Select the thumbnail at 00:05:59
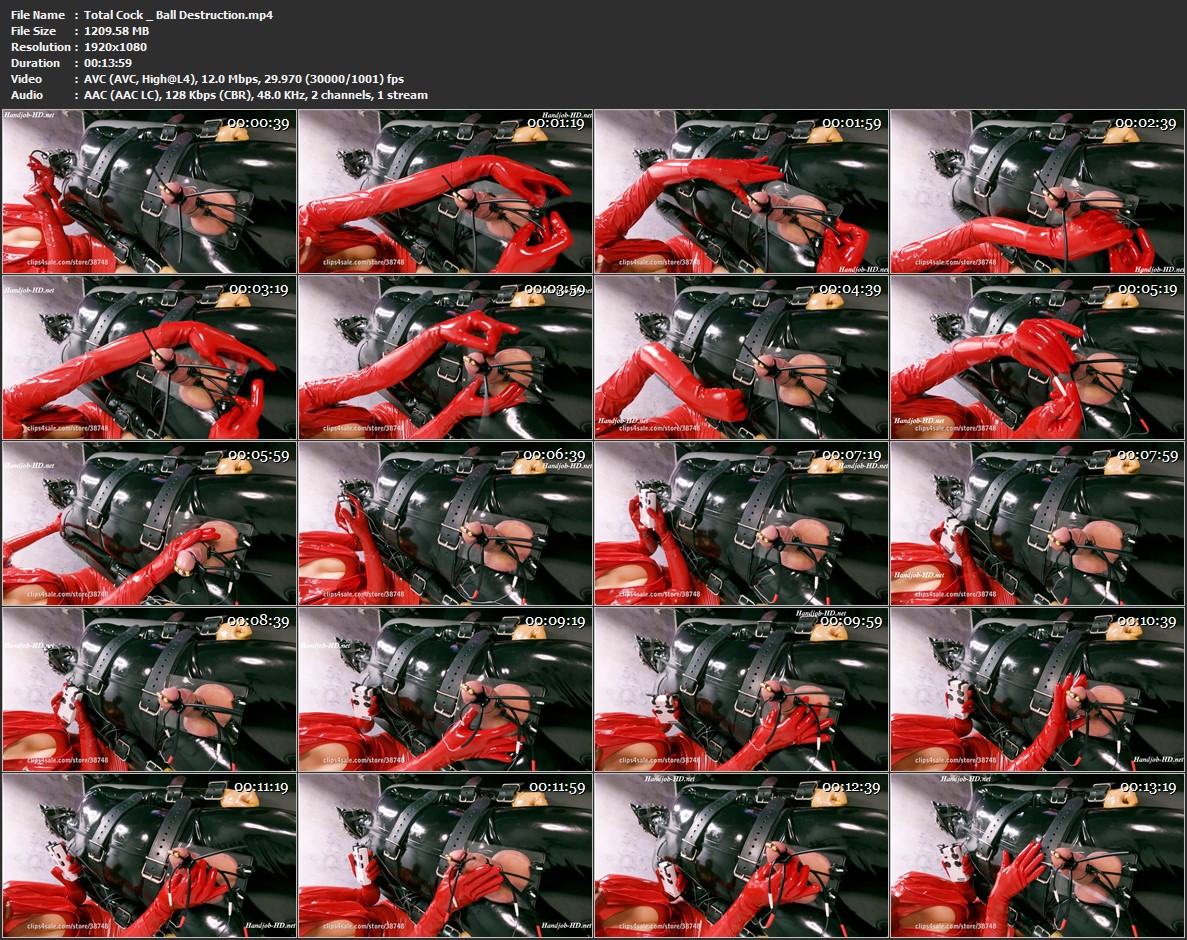The height and width of the screenshot is (940, 1187). (x=149, y=523)
